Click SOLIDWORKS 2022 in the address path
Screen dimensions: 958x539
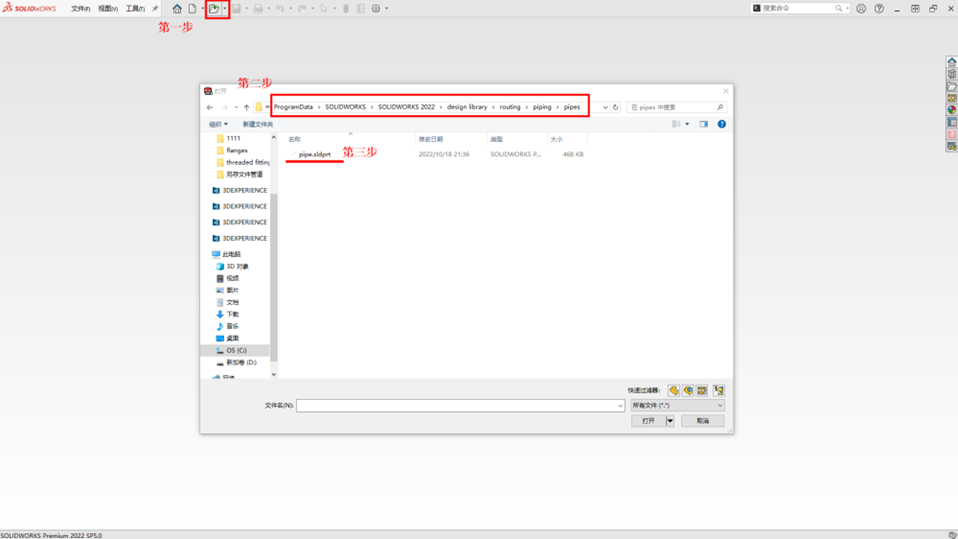point(406,107)
